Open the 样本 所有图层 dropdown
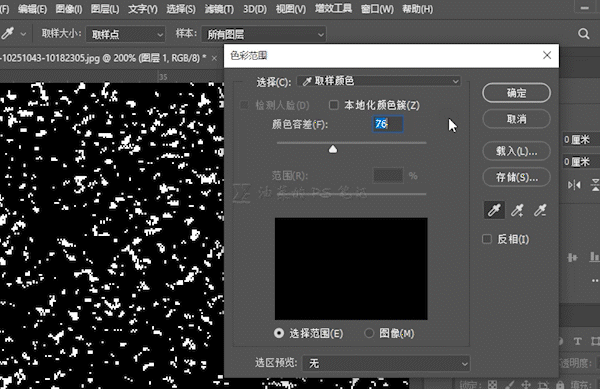 (x=264, y=34)
